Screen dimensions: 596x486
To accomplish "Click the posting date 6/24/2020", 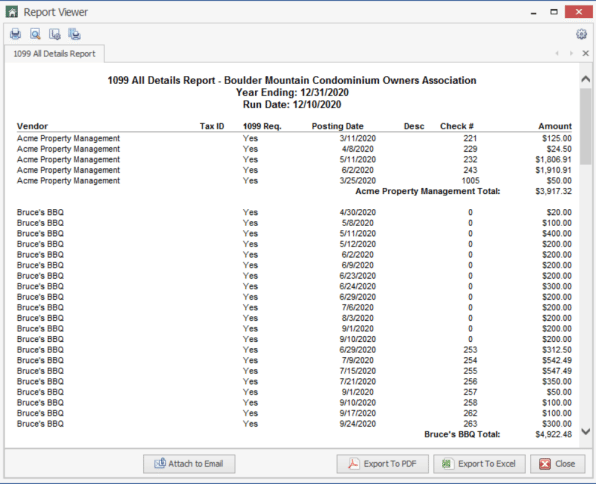I will point(357,287).
